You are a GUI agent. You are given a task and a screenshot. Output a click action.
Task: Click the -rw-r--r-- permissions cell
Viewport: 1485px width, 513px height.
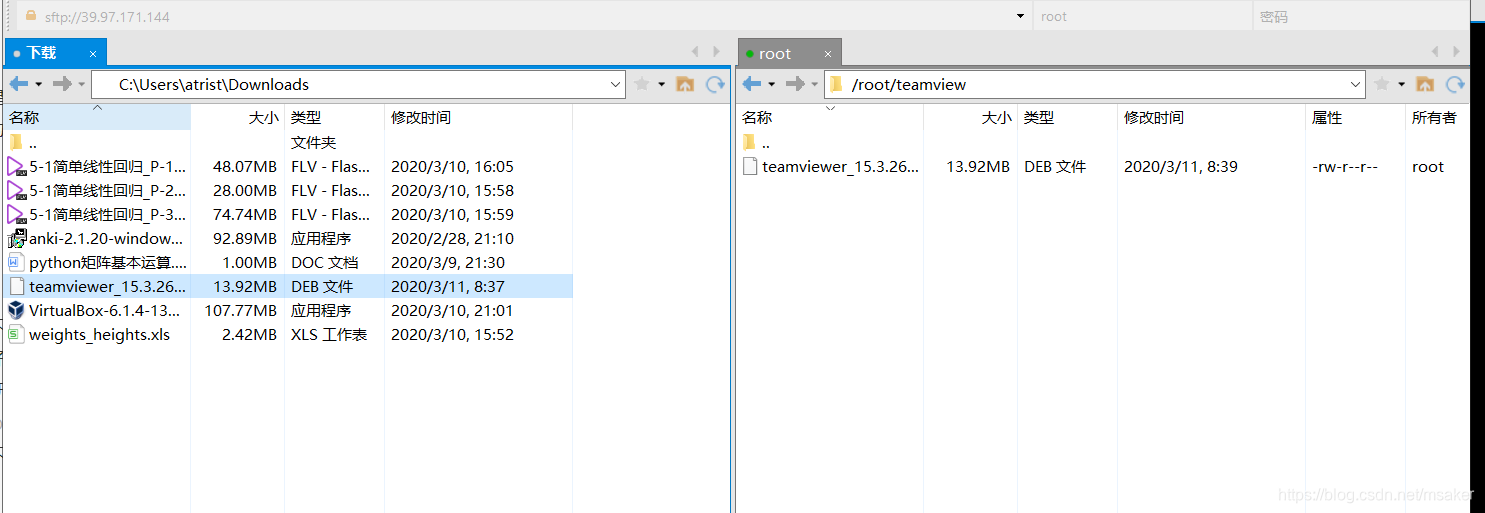(1345, 167)
